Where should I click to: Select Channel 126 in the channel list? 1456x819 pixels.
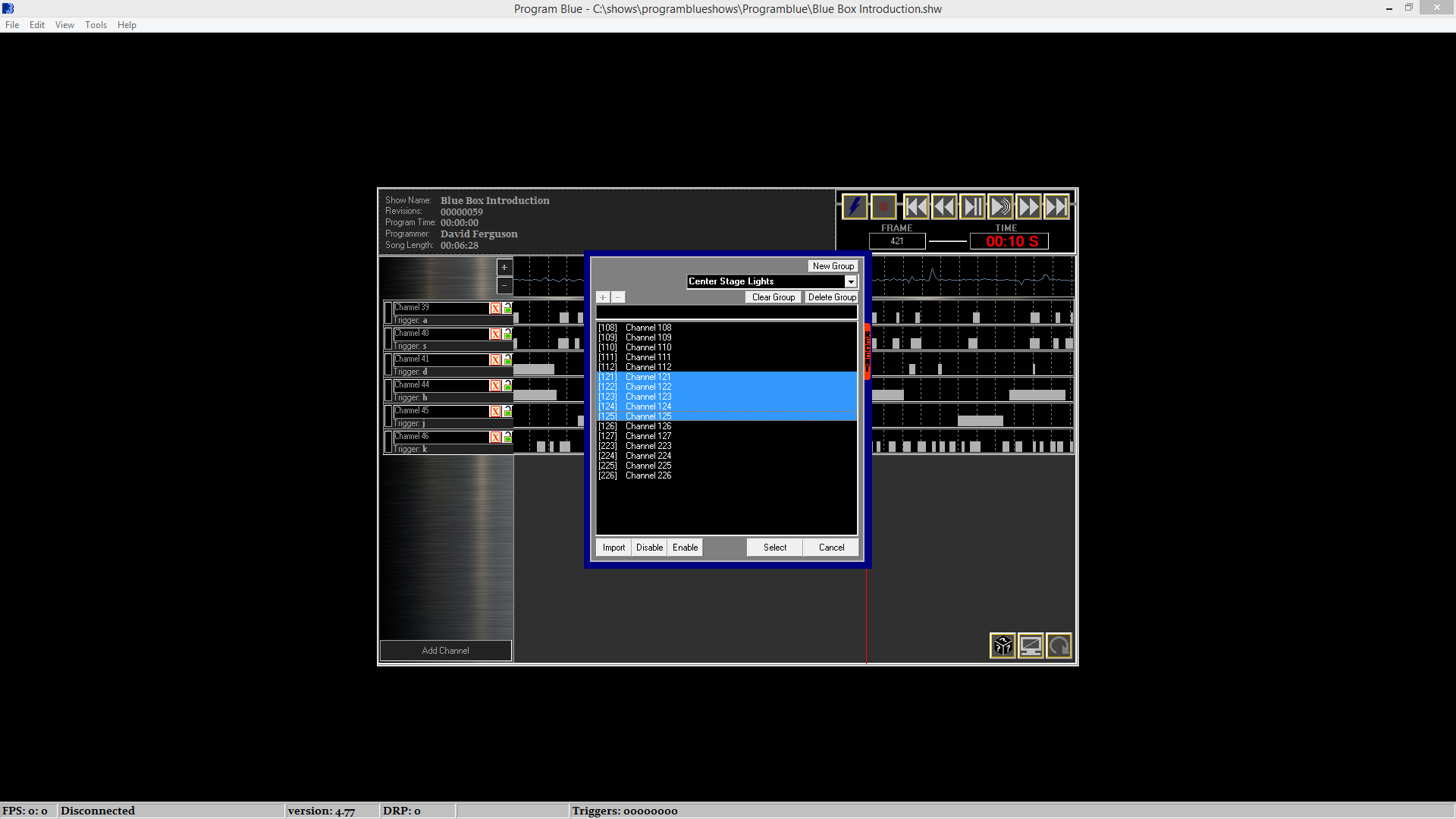click(x=648, y=426)
